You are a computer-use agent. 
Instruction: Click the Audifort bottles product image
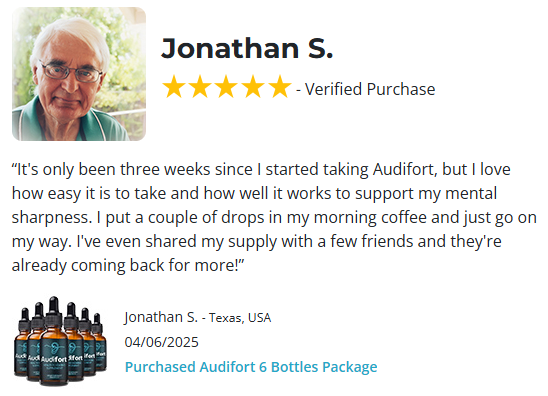(60, 341)
